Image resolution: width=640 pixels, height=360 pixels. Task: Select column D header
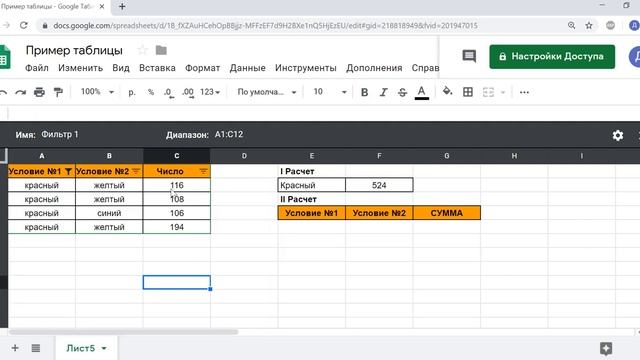pos(244,156)
